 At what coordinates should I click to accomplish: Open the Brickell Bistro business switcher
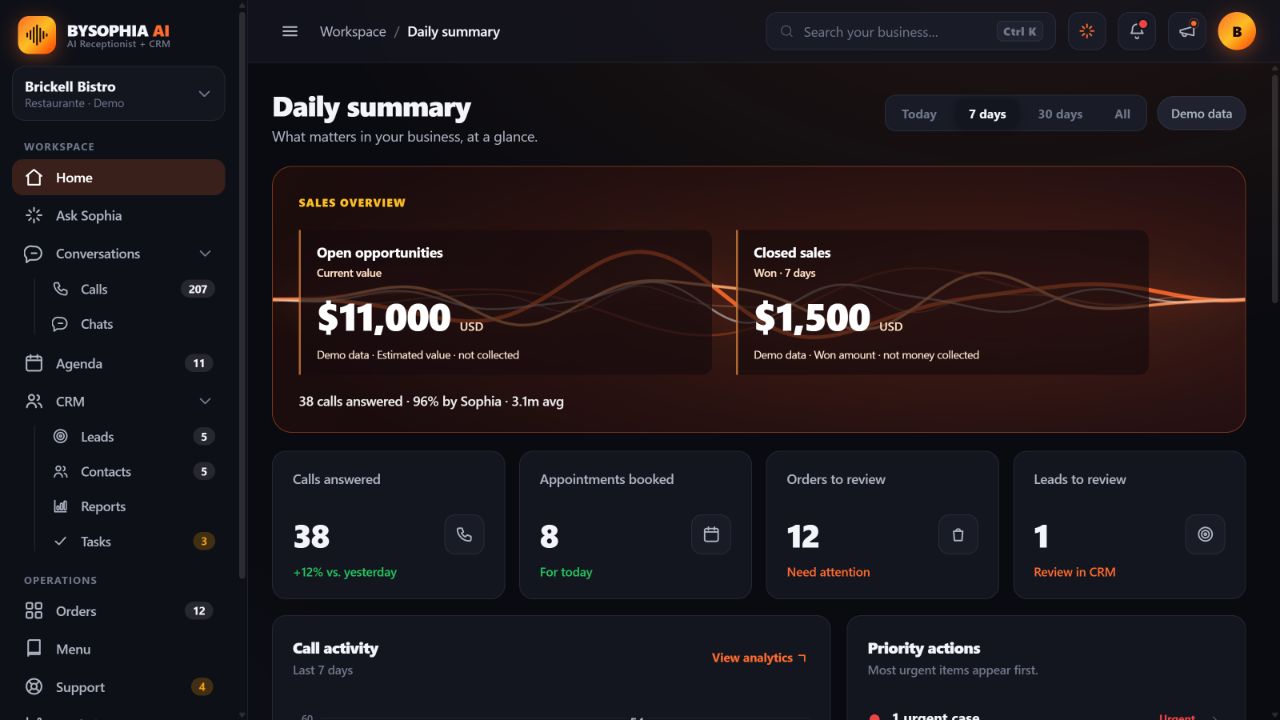[119, 94]
